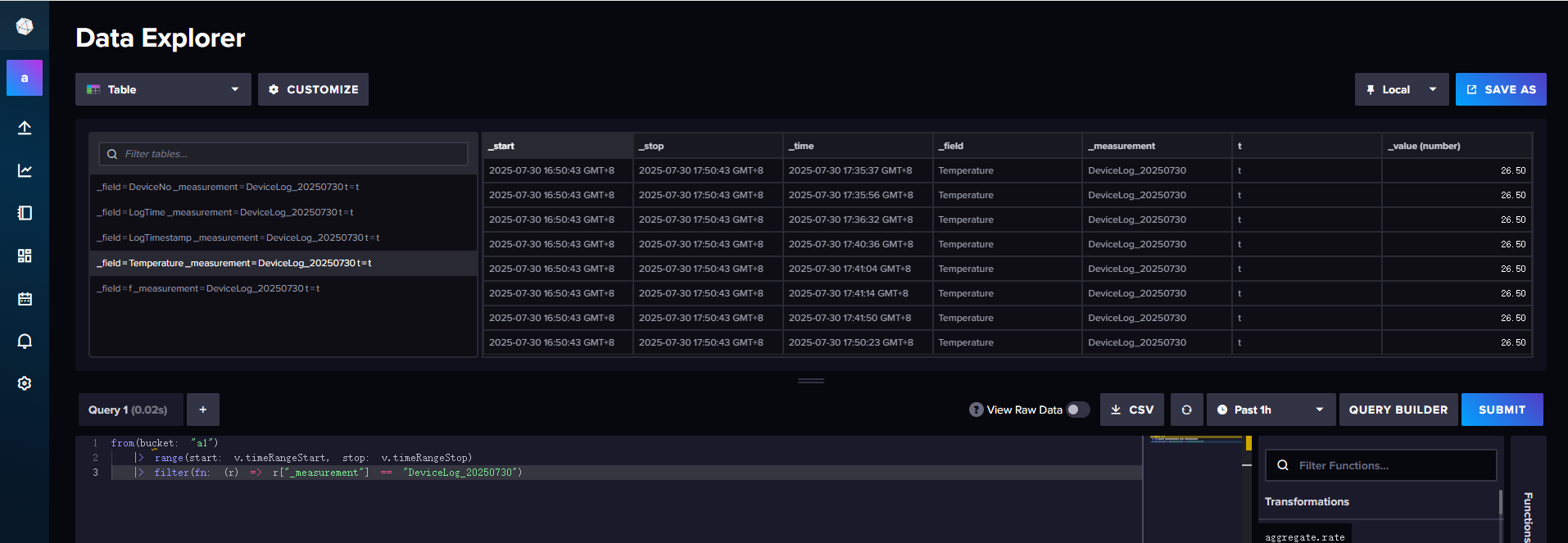Open the Table visualization type dropdown
The image size is (1568, 543).
163,89
